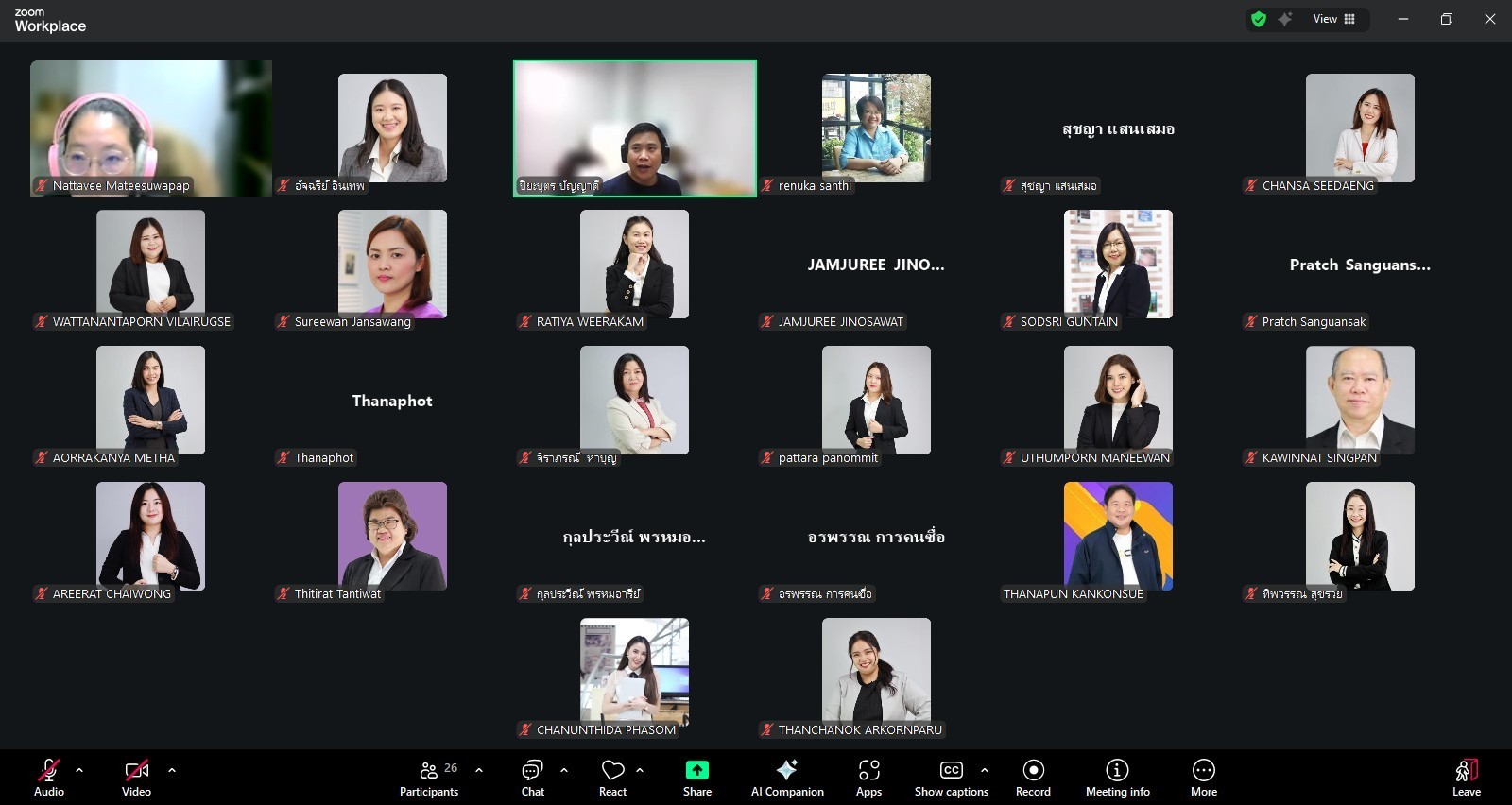Toggle Show captions CC button
The height and width of the screenshot is (805, 1512).
[x=951, y=770]
